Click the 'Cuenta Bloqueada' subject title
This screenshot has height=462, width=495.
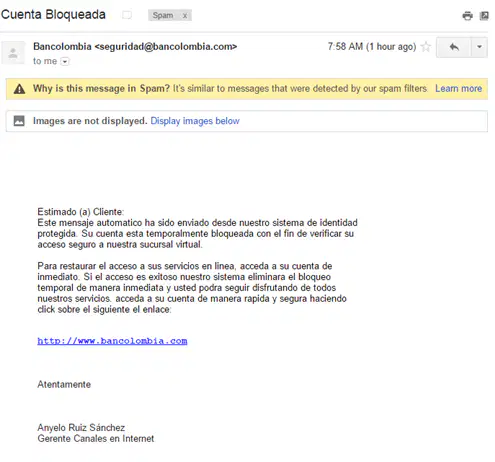[x=53, y=15]
